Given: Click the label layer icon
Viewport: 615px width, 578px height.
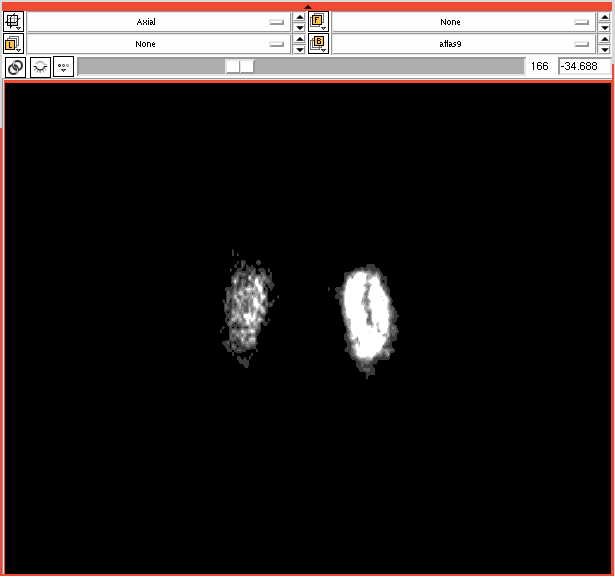Looking at the screenshot, I should pos(15,44).
